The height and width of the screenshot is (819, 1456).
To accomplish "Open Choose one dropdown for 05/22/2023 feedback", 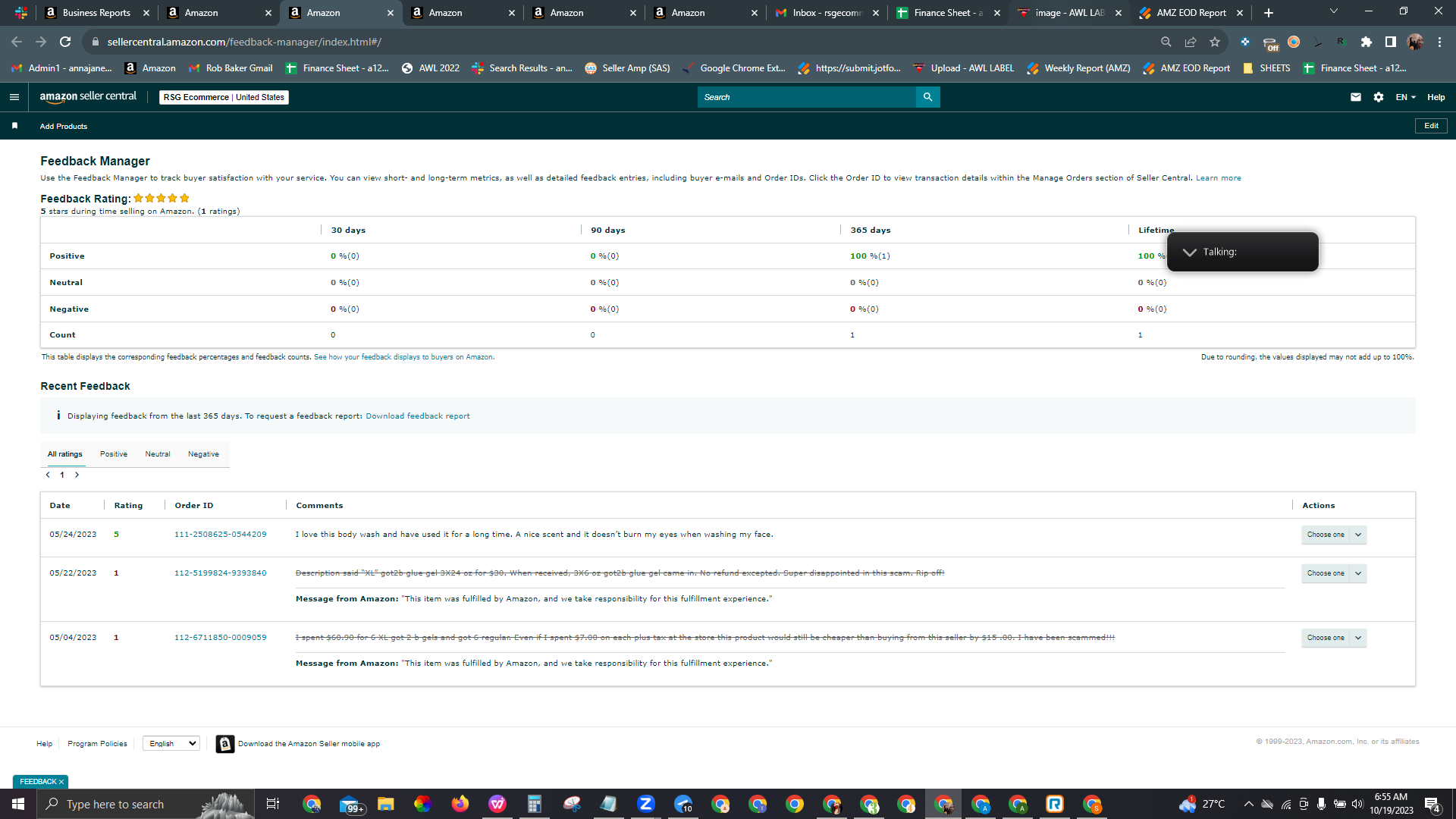I will pyautogui.click(x=1334, y=573).
